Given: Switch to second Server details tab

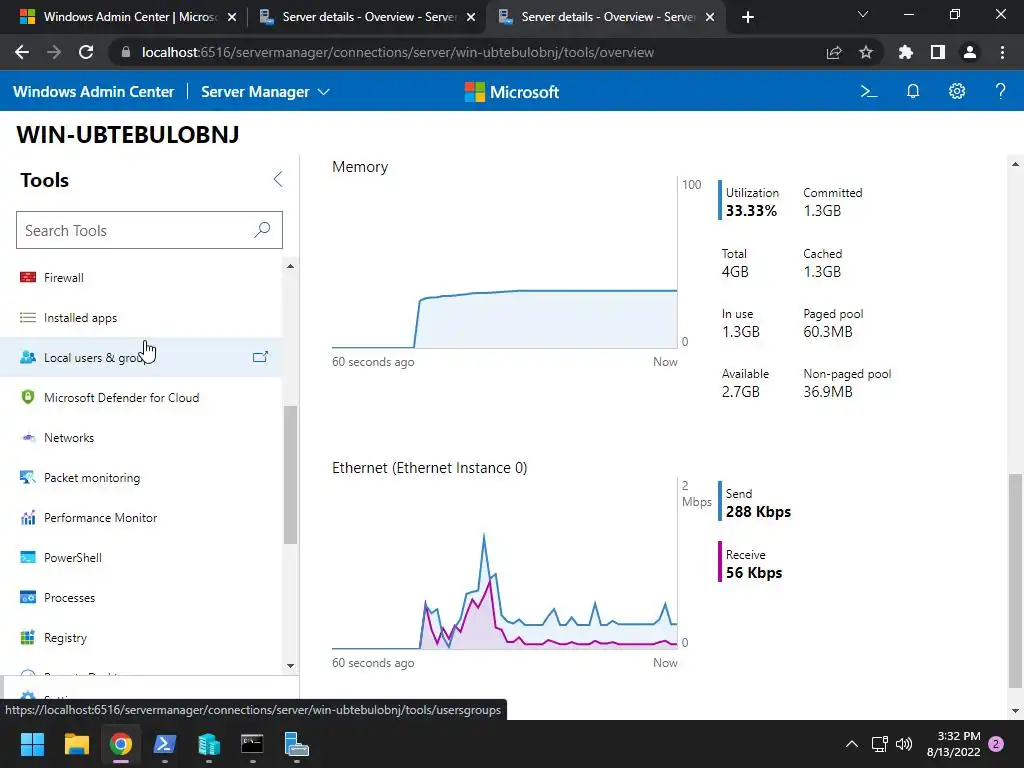Looking at the screenshot, I should pyautogui.click(x=366, y=17).
